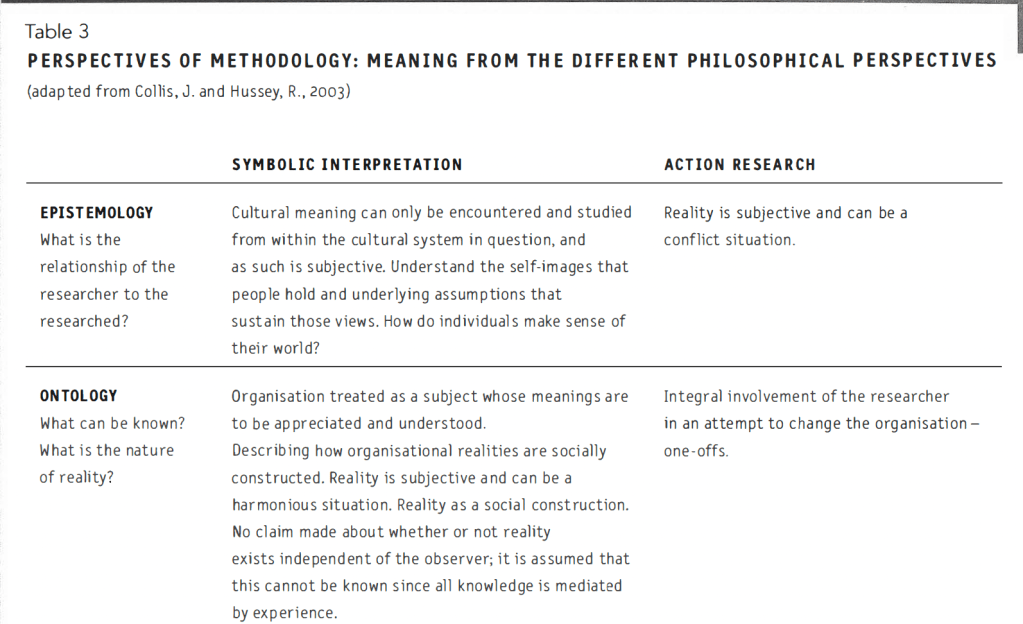Click the "Epistemology" row heading
This screenshot has height=624, width=1023.
(96, 213)
